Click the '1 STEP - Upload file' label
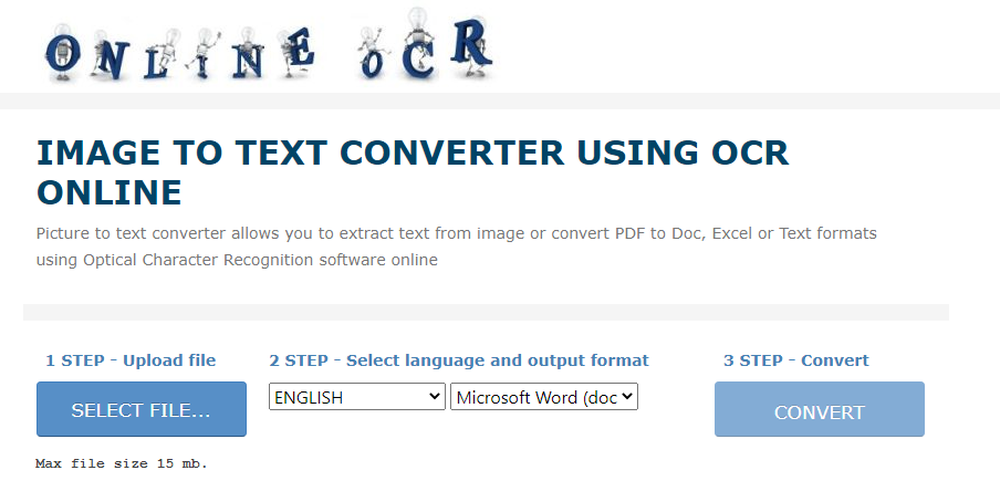The height and width of the screenshot is (503, 1000). pos(131,360)
